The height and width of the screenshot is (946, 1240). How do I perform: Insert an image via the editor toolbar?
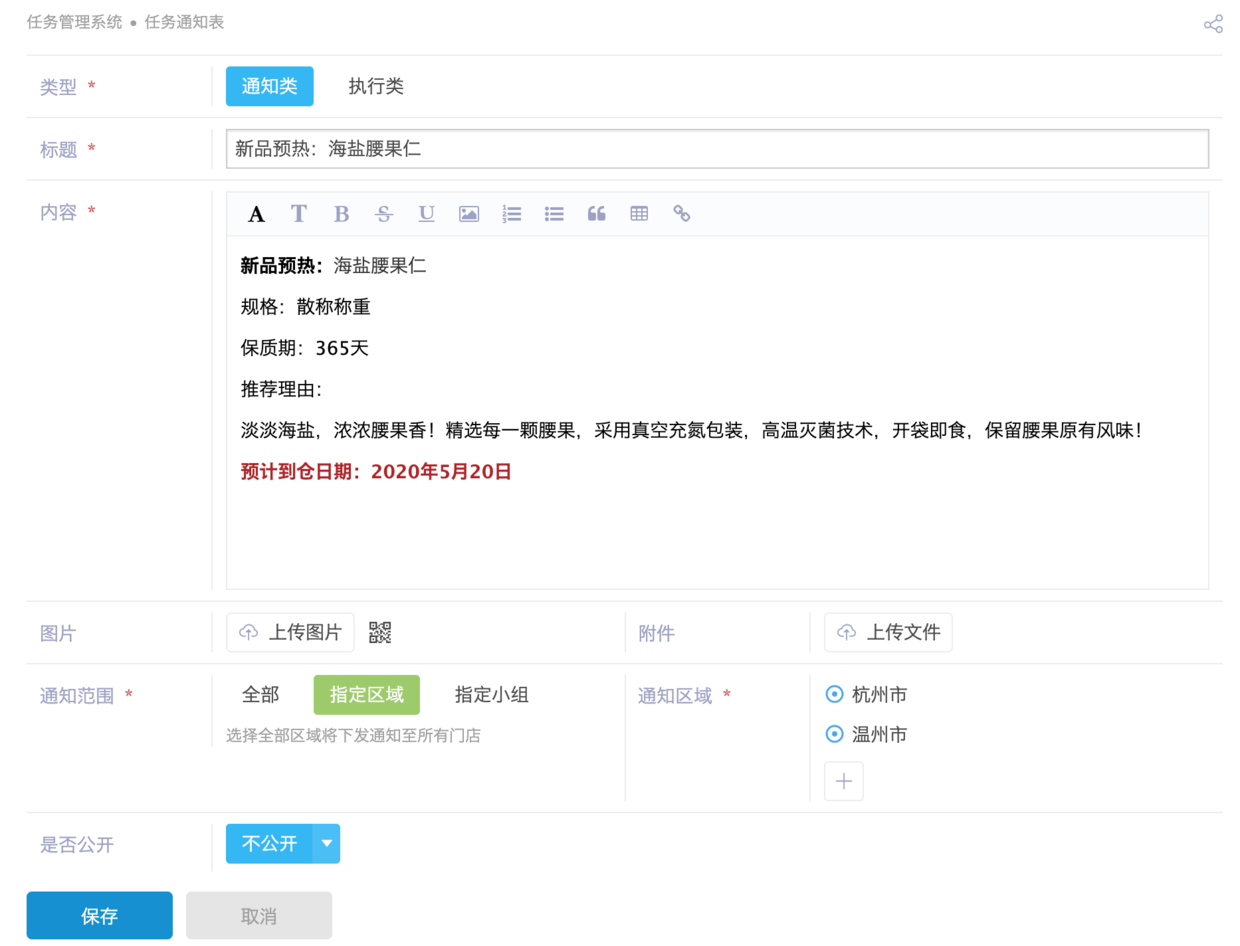[x=468, y=213]
